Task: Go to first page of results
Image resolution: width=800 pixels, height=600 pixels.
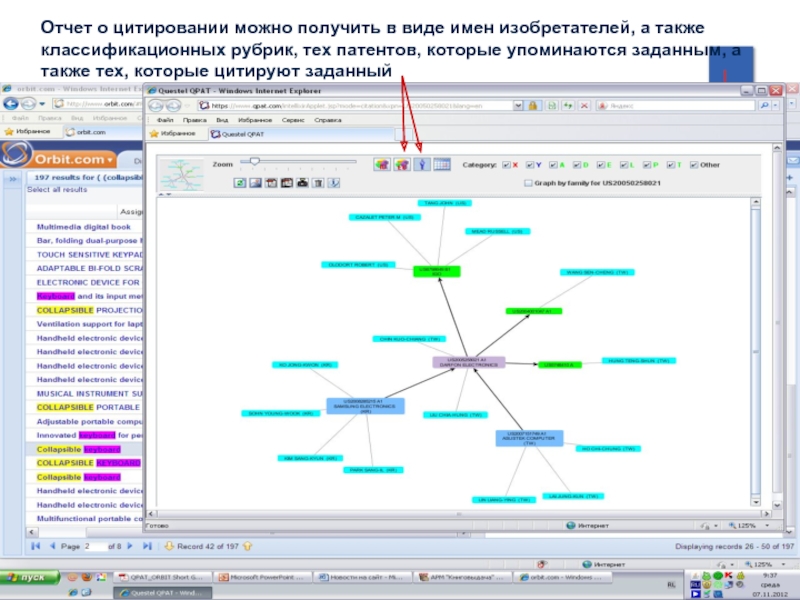Action: point(35,546)
